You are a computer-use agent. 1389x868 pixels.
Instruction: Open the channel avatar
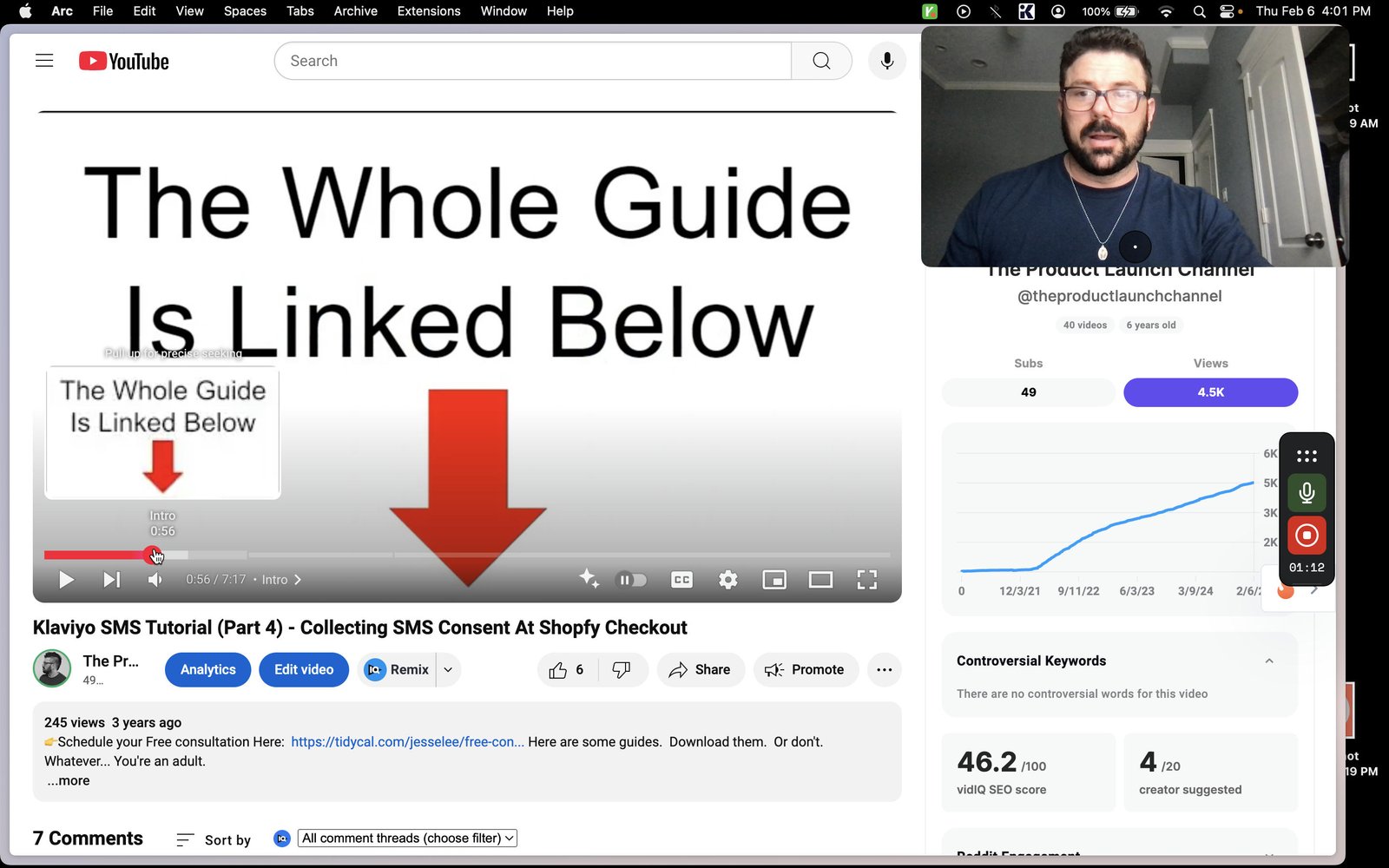[x=52, y=669]
